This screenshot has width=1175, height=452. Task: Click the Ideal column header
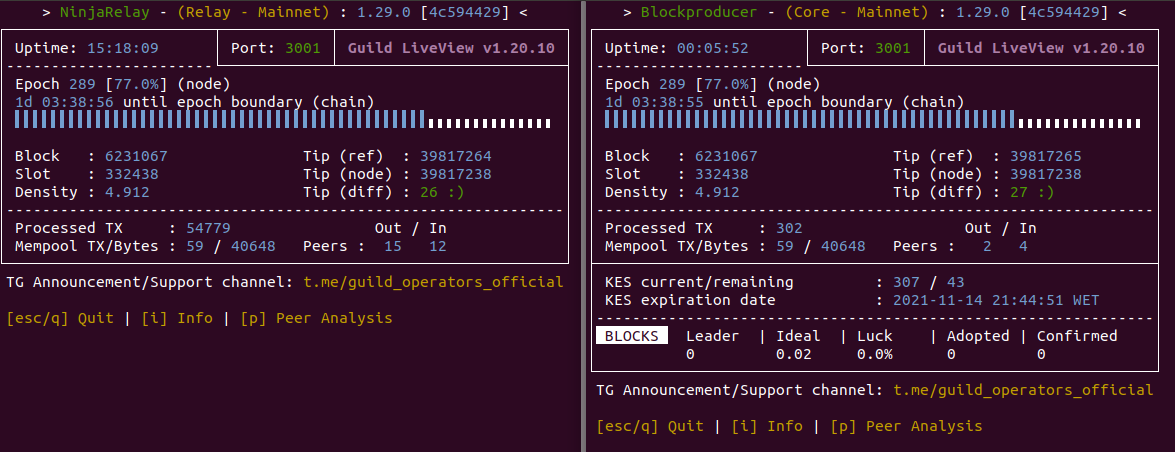click(x=798, y=336)
